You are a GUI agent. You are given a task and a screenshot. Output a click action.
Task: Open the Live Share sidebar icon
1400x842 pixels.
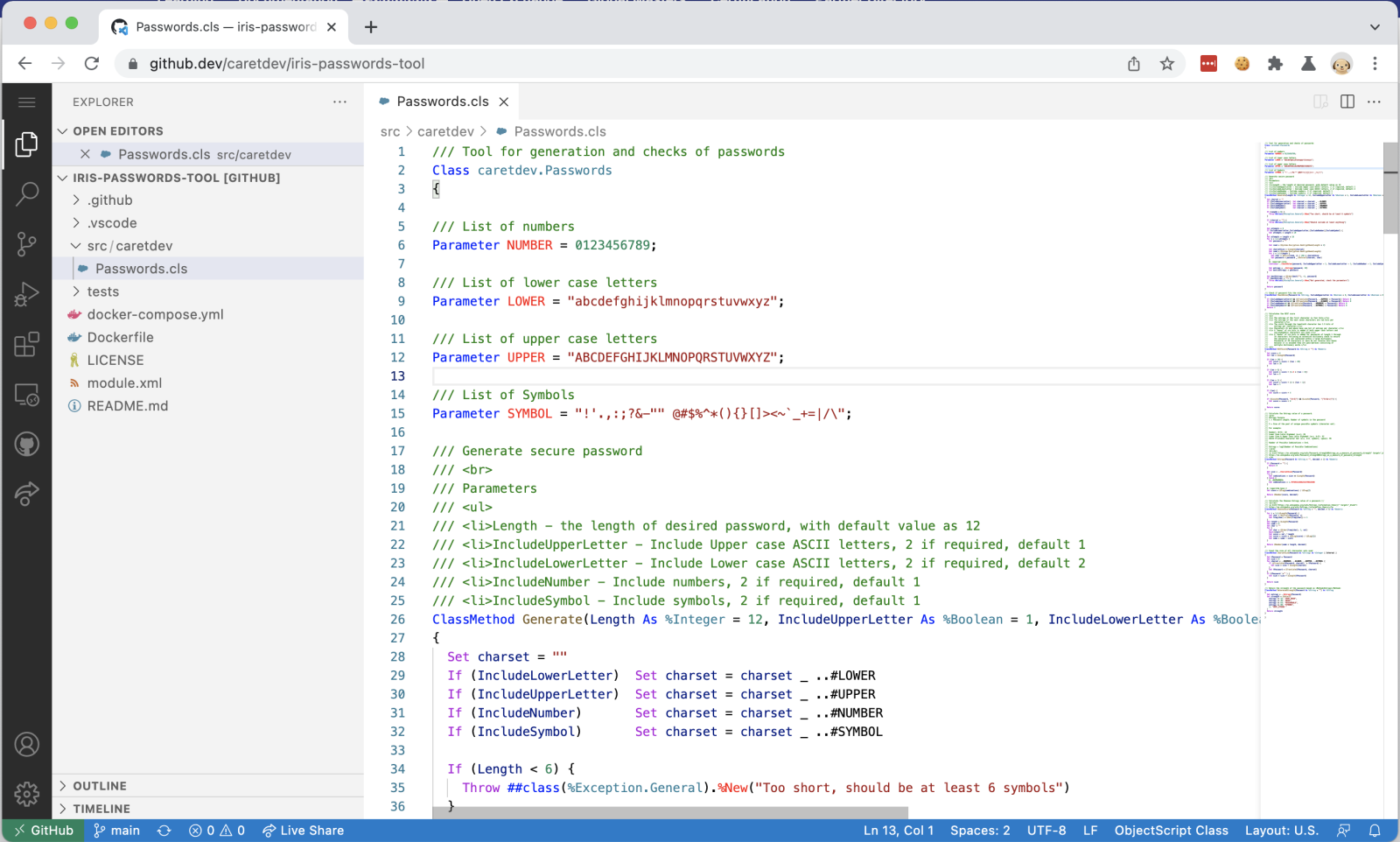point(27,495)
